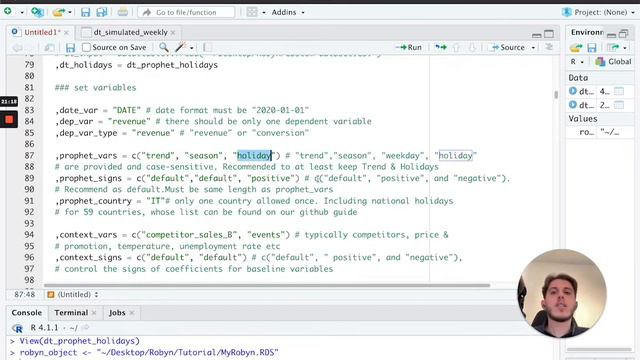
Task: Click the presenter webcam bubble
Action: tap(562, 293)
